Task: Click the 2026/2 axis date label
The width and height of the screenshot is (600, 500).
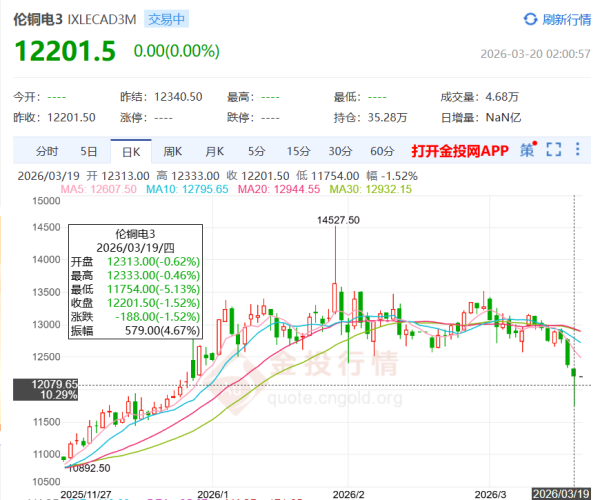Action: point(349,494)
